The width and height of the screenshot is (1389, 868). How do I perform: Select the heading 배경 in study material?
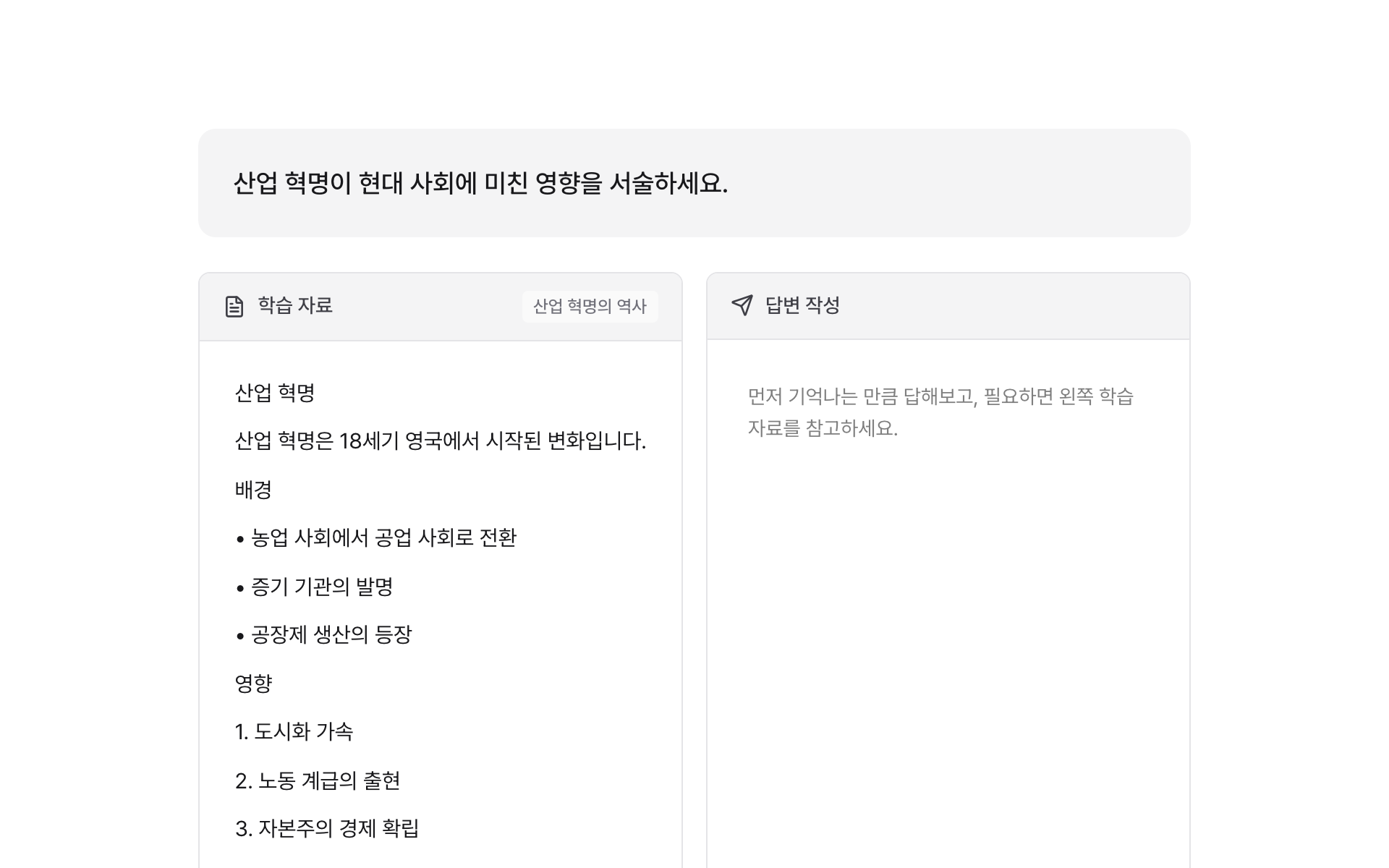(251, 489)
